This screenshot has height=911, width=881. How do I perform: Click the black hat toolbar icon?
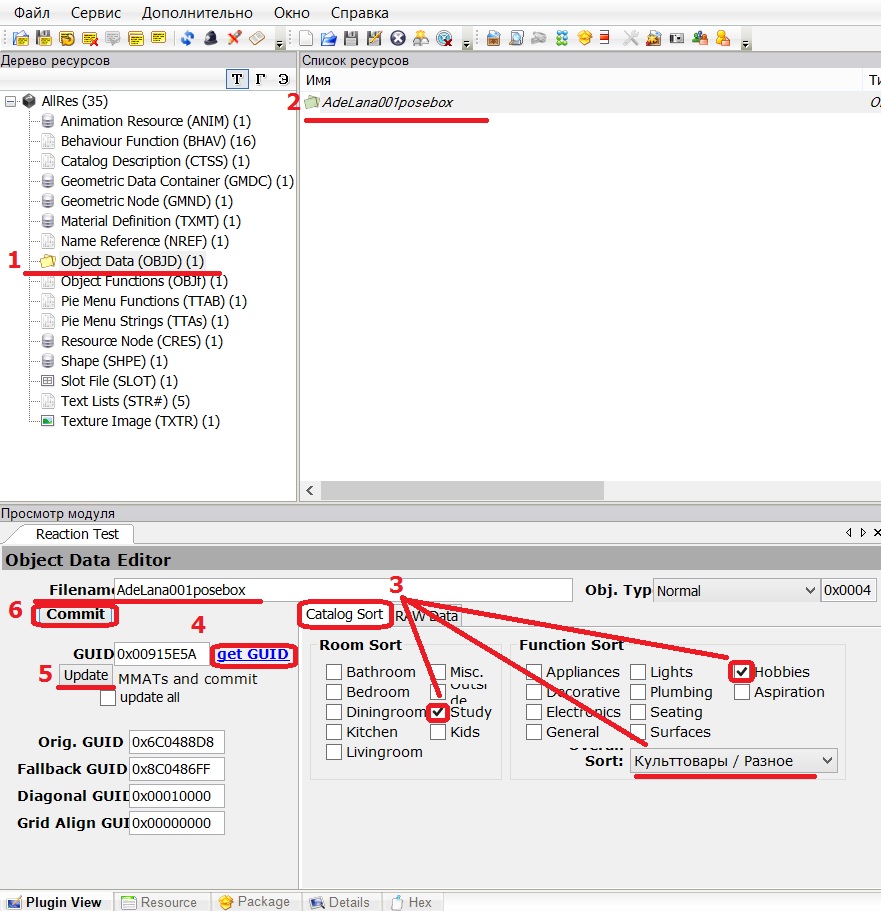211,39
